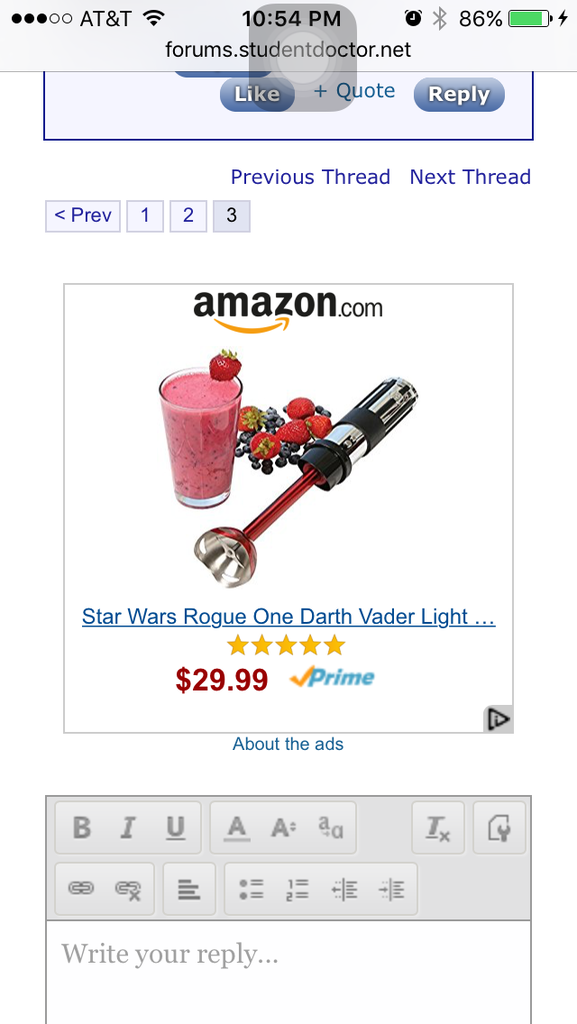The image size is (577, 1024).
Task: Open the text color picker
Action: point(237,828)
